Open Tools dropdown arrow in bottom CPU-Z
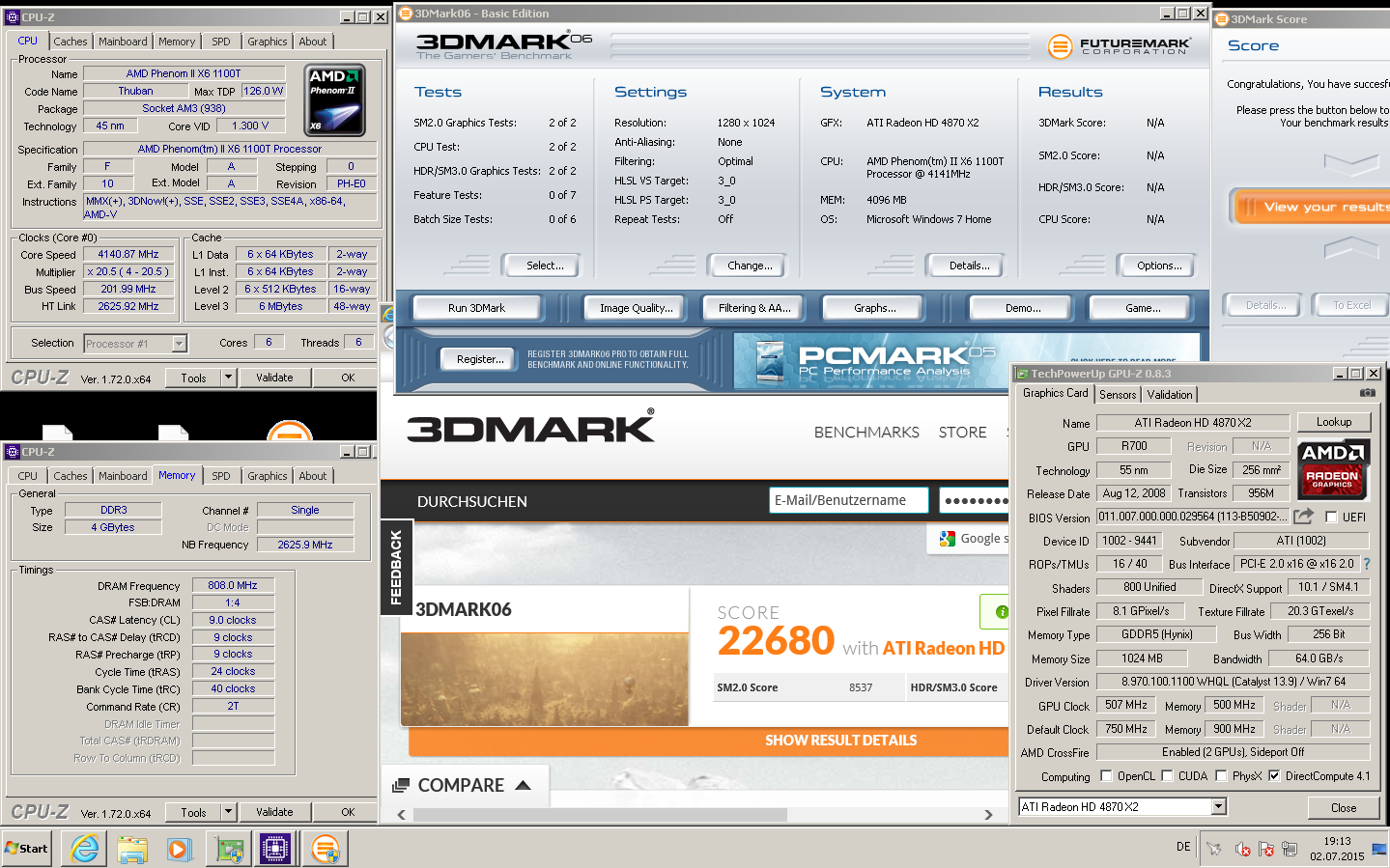Screen dimensions: 1390x868 pyautogui.click(x=229, y=812)
